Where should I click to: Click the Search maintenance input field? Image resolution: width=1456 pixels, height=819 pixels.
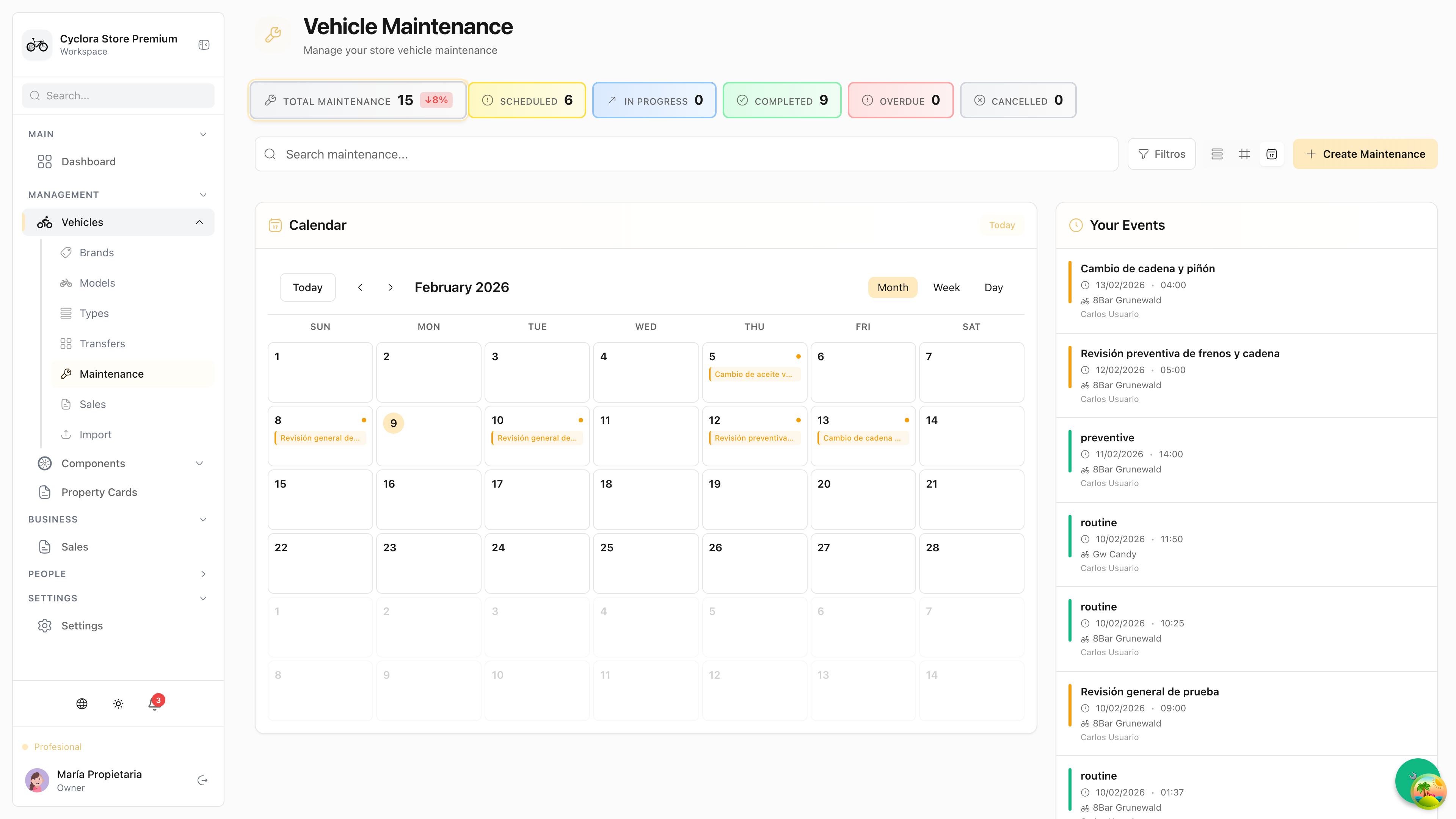(x=686, y=154)
